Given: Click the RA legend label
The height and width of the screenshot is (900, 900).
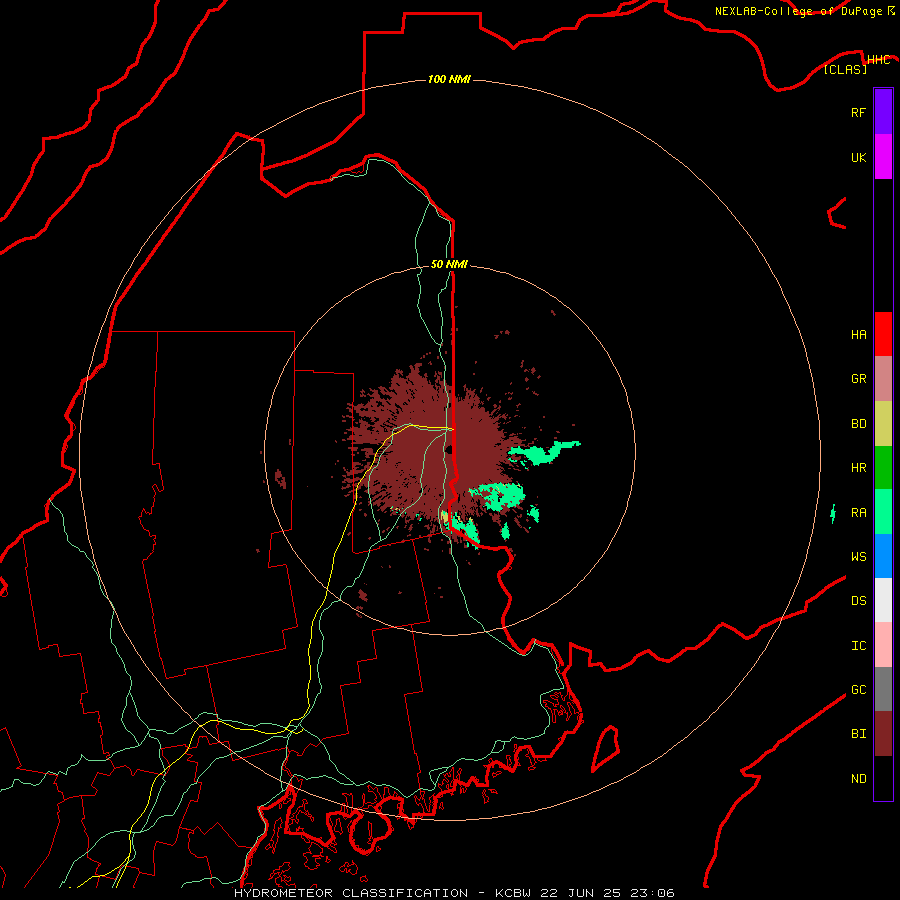Looking at the screenshot, I should 858,512.
